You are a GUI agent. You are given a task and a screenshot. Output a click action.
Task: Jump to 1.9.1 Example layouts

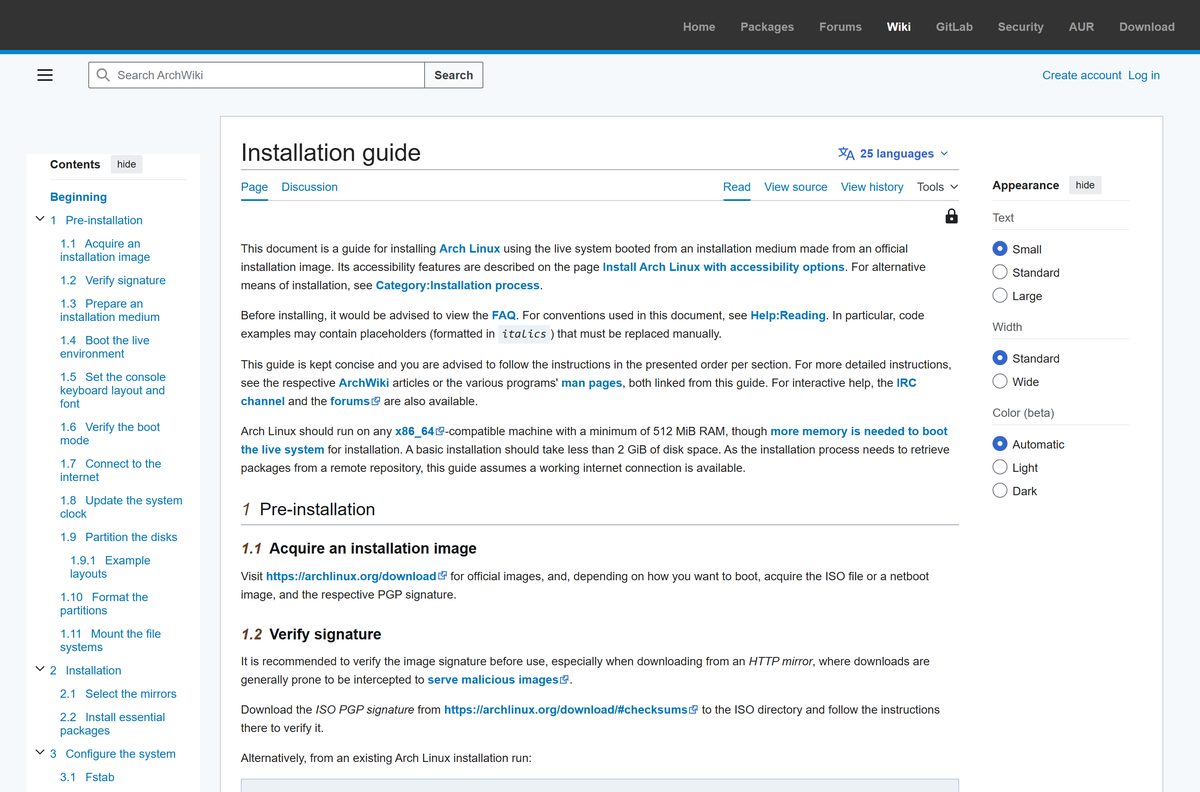tap(110, 567)
